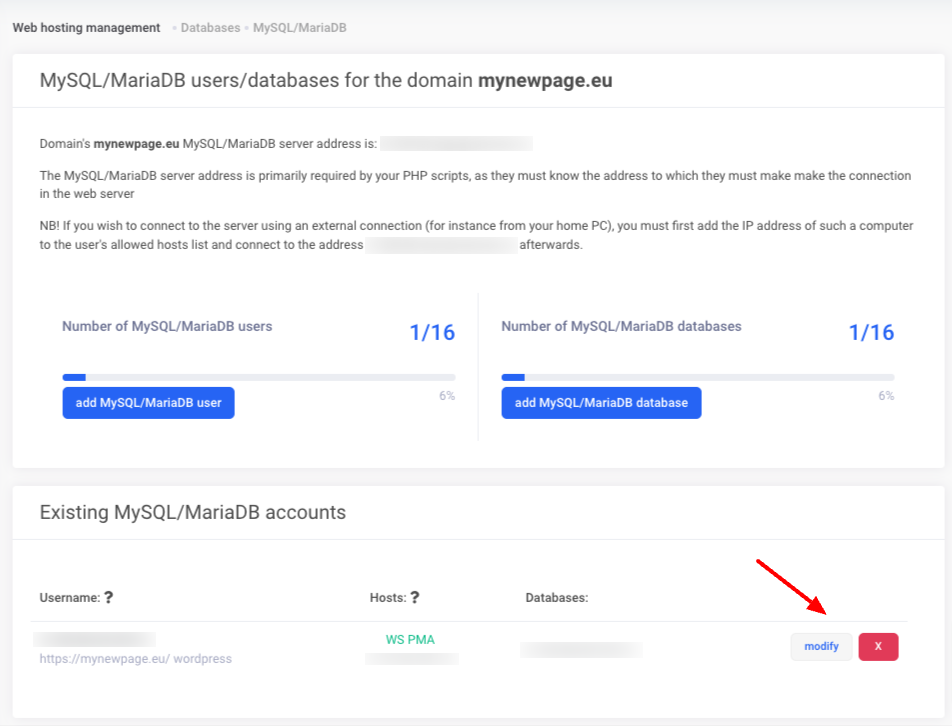Open Web hosting management breadcrumb
This screenshot has height=726, width=952.
[x=86, y=28]
